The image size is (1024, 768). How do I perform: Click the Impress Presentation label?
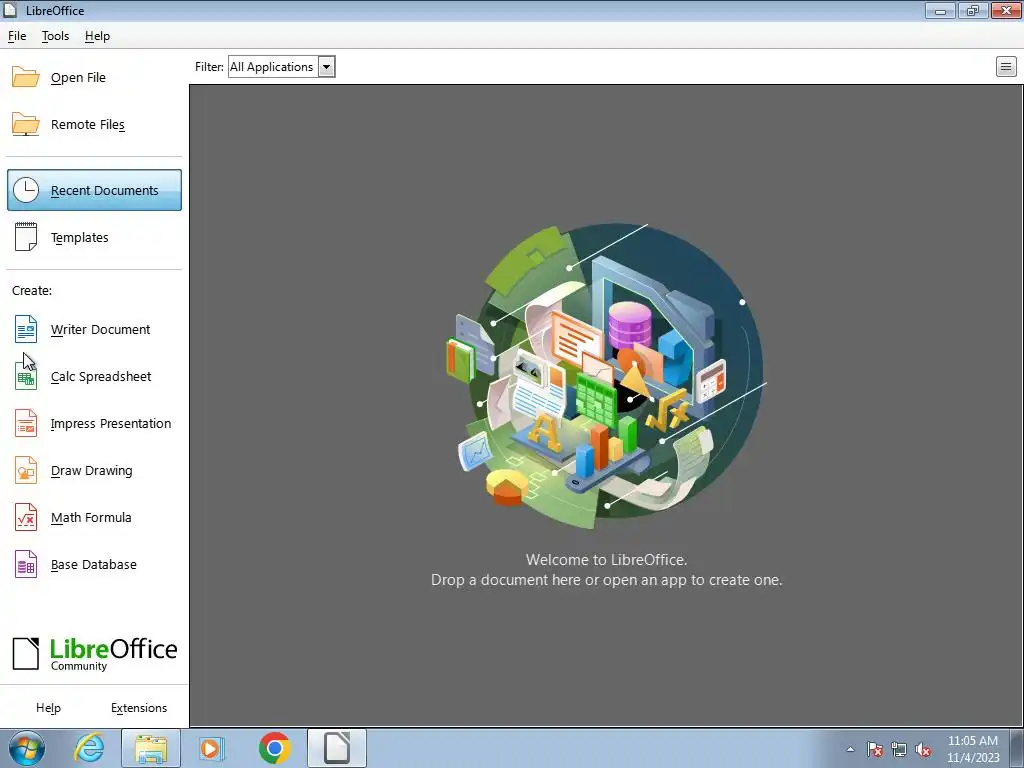pos(111,424)
